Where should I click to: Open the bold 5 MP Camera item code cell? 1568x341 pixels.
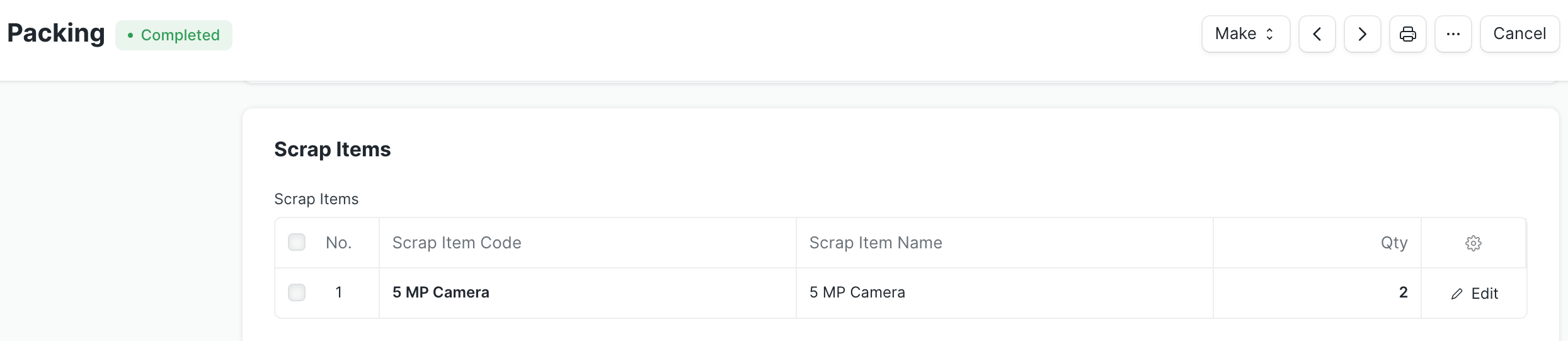440,292
